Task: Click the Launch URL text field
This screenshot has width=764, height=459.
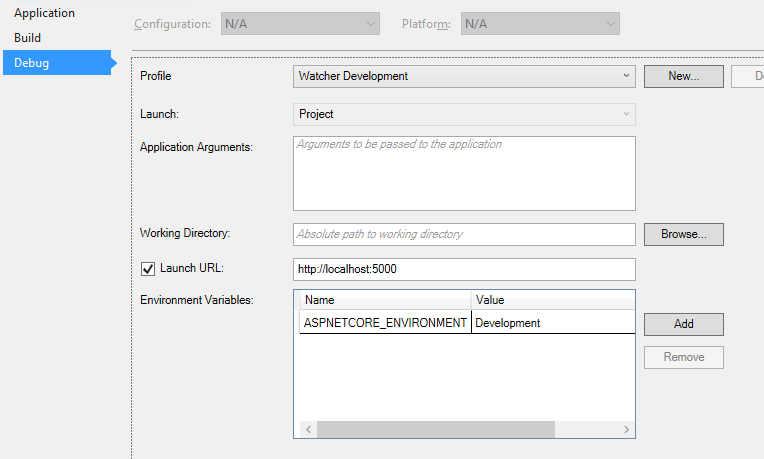Action: 465,269
